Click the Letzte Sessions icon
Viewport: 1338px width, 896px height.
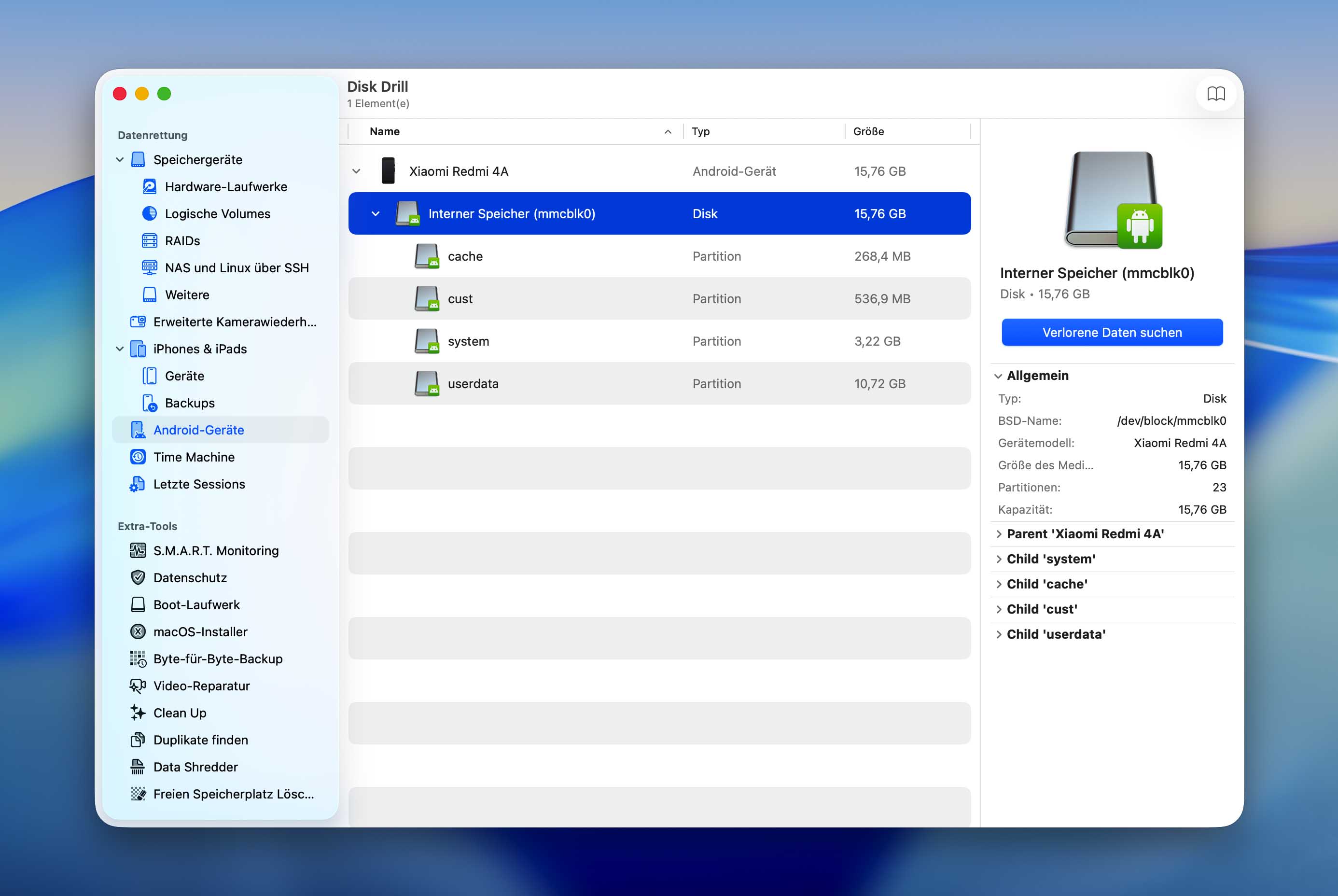click(x=138, y=484)
